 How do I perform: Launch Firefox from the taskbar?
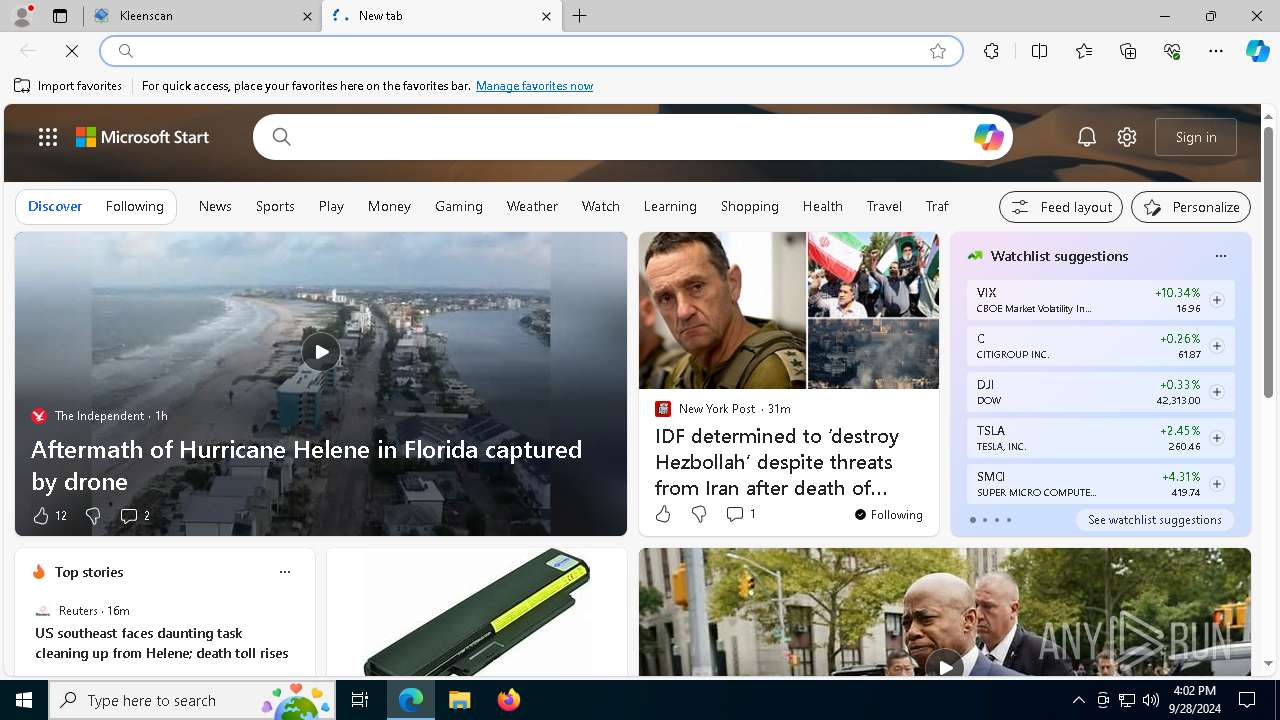point(508,700)
